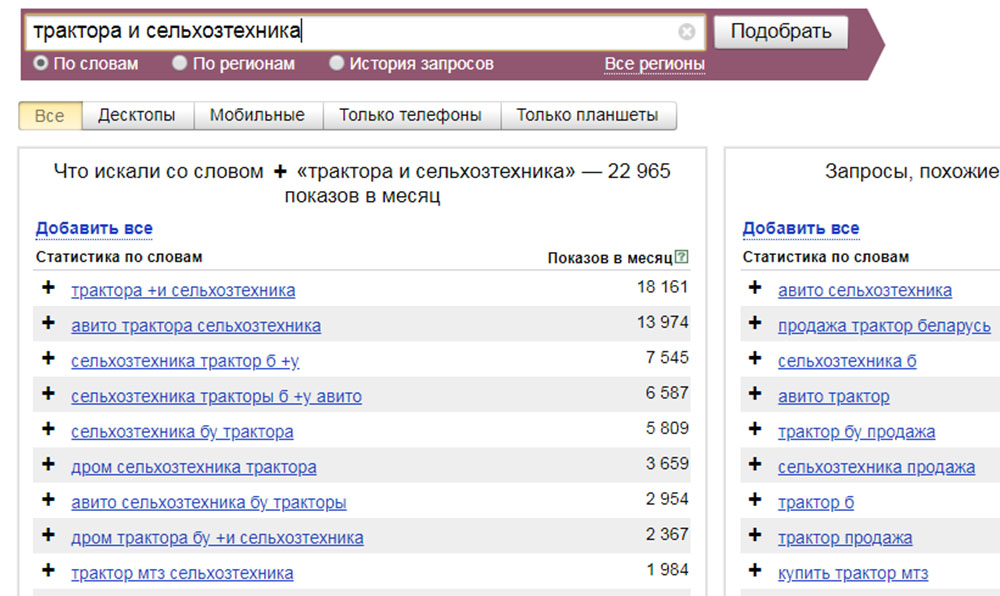This screenshot has width=1000, height=596.
Task: Click "Добавить все" above the keyword statistics
Action: (x=93, y=228)
